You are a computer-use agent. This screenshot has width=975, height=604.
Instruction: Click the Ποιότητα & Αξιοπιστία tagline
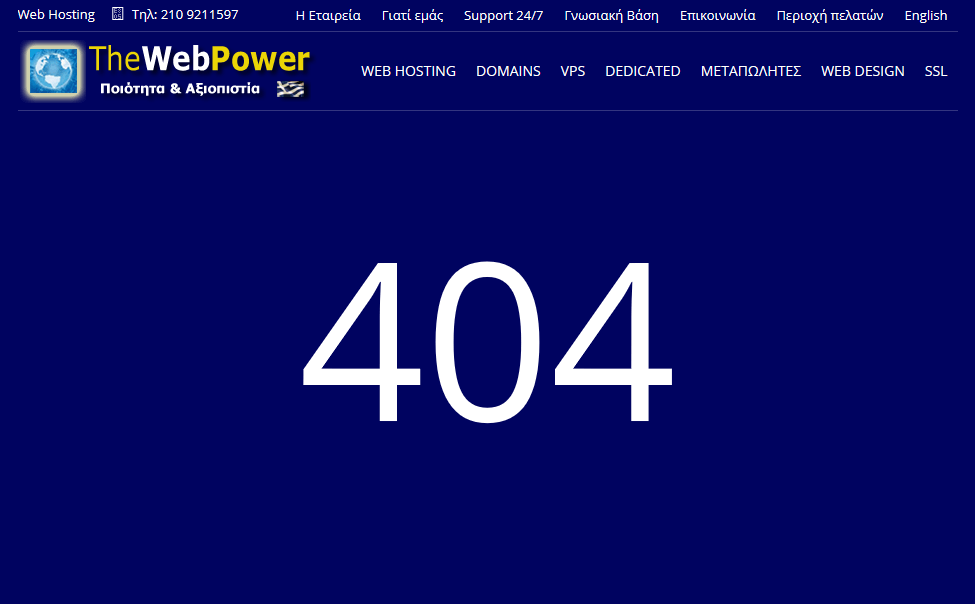point(180,89)
